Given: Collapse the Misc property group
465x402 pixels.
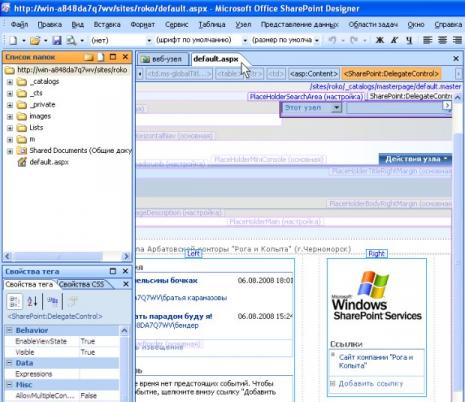Looking at the screenshot, I should pyautogui.click(x=10, y=385).
